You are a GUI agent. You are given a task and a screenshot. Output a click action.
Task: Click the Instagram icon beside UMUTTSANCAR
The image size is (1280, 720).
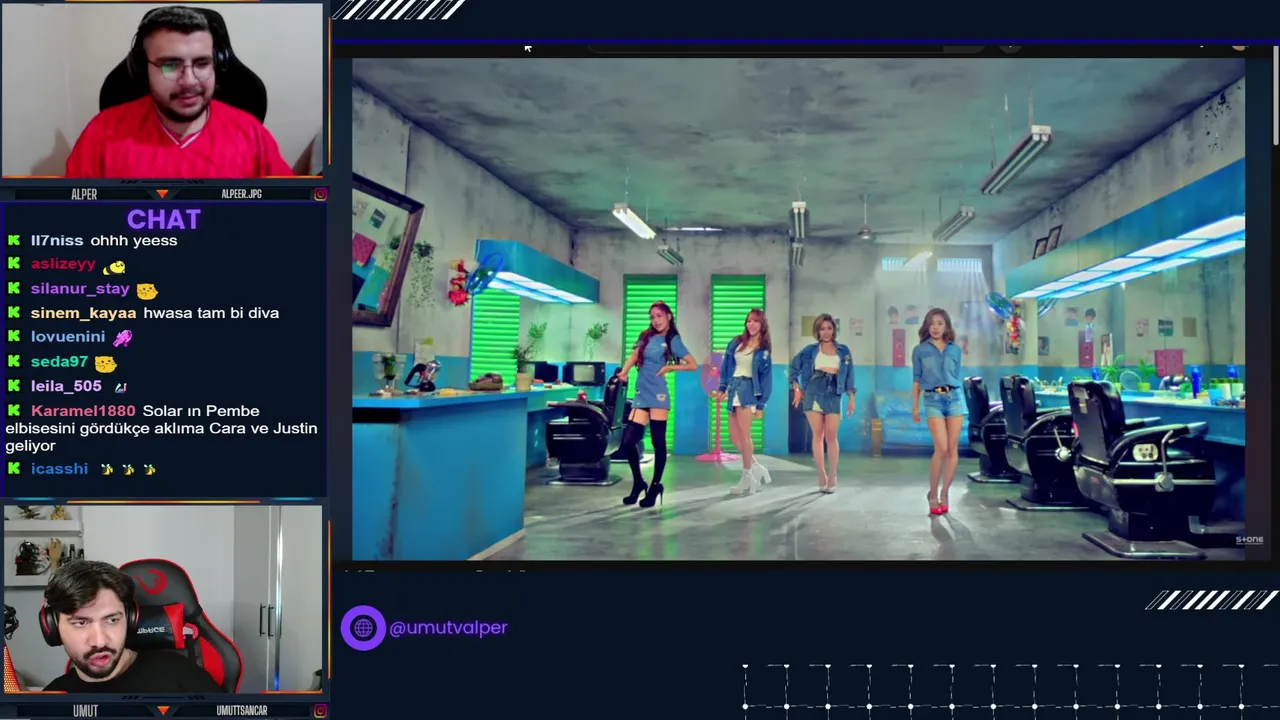pyautogui.click(x=320, y=710)
